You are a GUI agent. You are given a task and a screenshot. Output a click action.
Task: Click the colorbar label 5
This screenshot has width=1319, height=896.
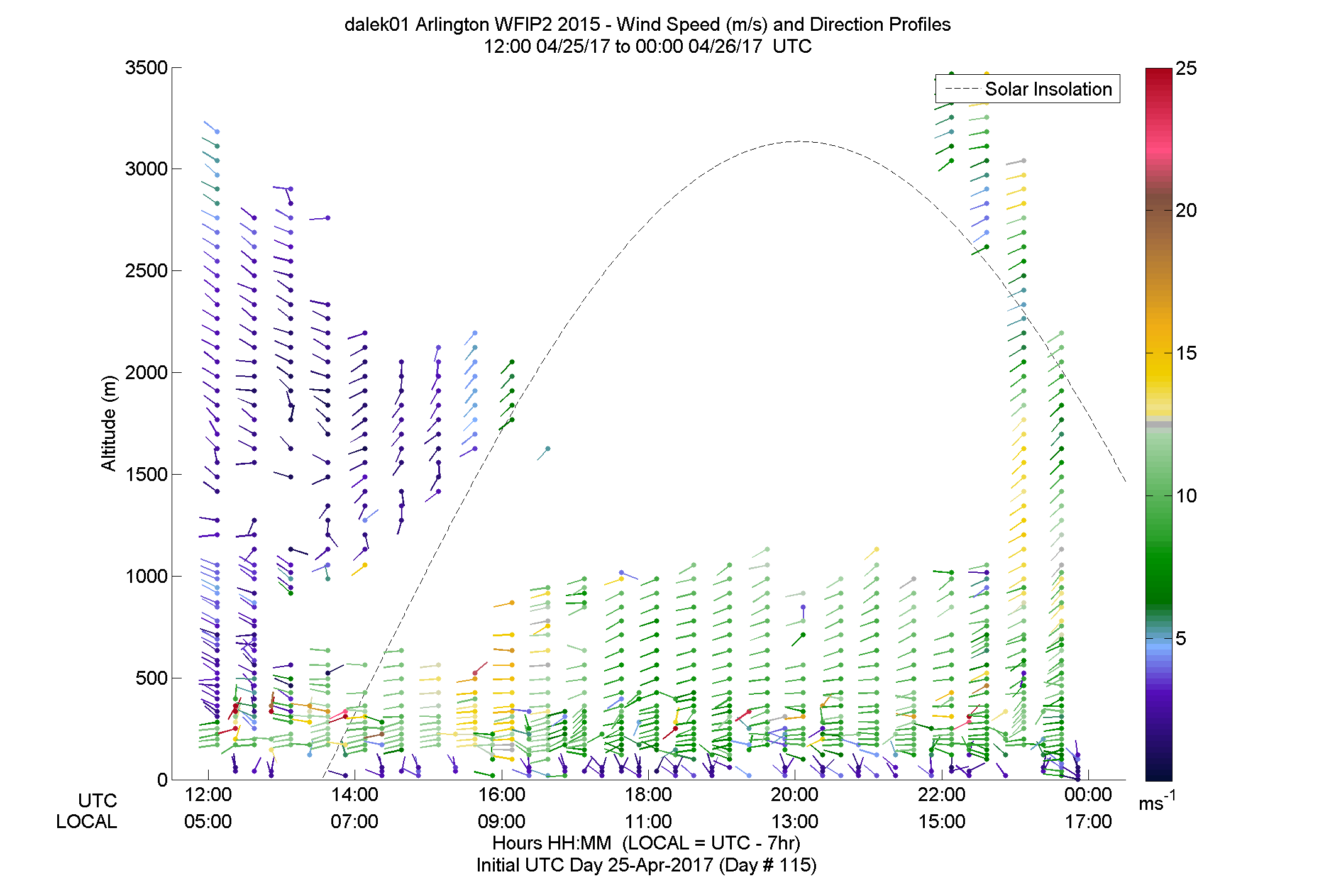pyautogui.click(x=1181, y=639)
